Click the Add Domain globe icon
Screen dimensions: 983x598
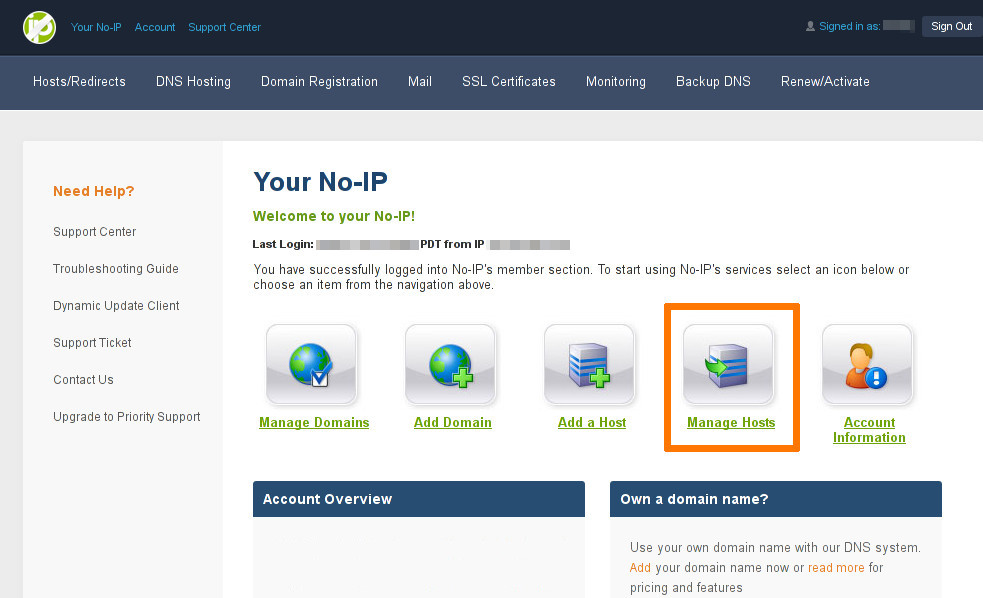pos(450,364)
